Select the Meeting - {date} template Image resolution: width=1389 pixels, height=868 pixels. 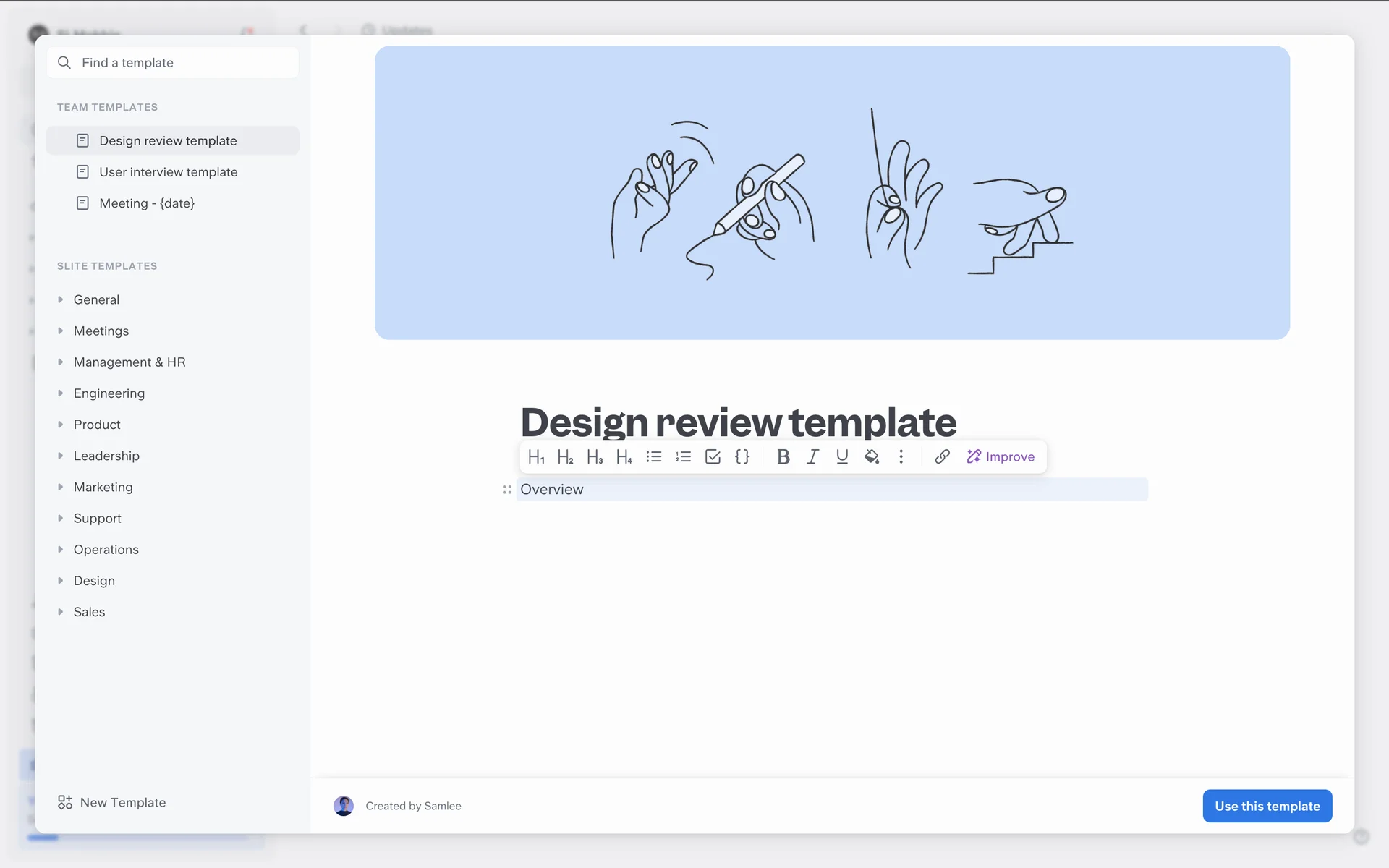(x=147, y=203)
